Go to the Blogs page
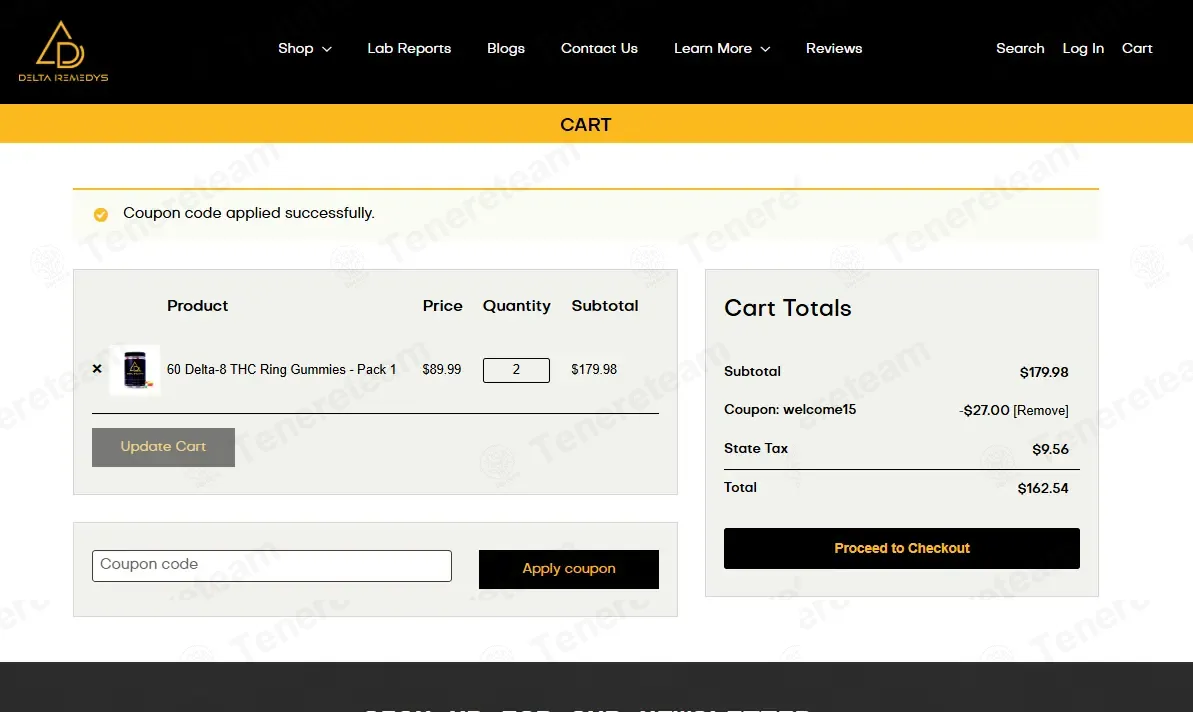 tap(506, 49)
